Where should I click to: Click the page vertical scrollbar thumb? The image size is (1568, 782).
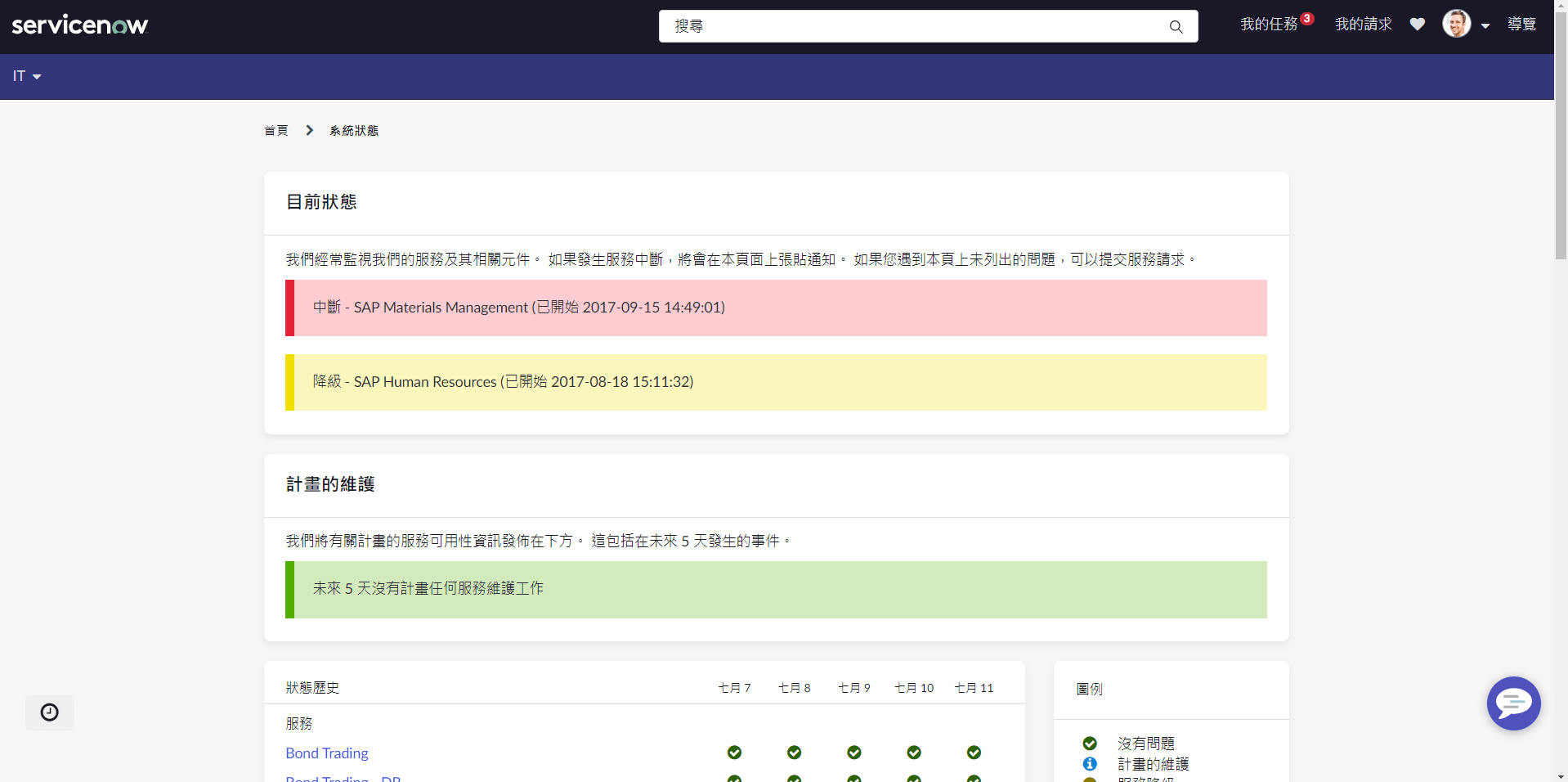click(1561, 135)
